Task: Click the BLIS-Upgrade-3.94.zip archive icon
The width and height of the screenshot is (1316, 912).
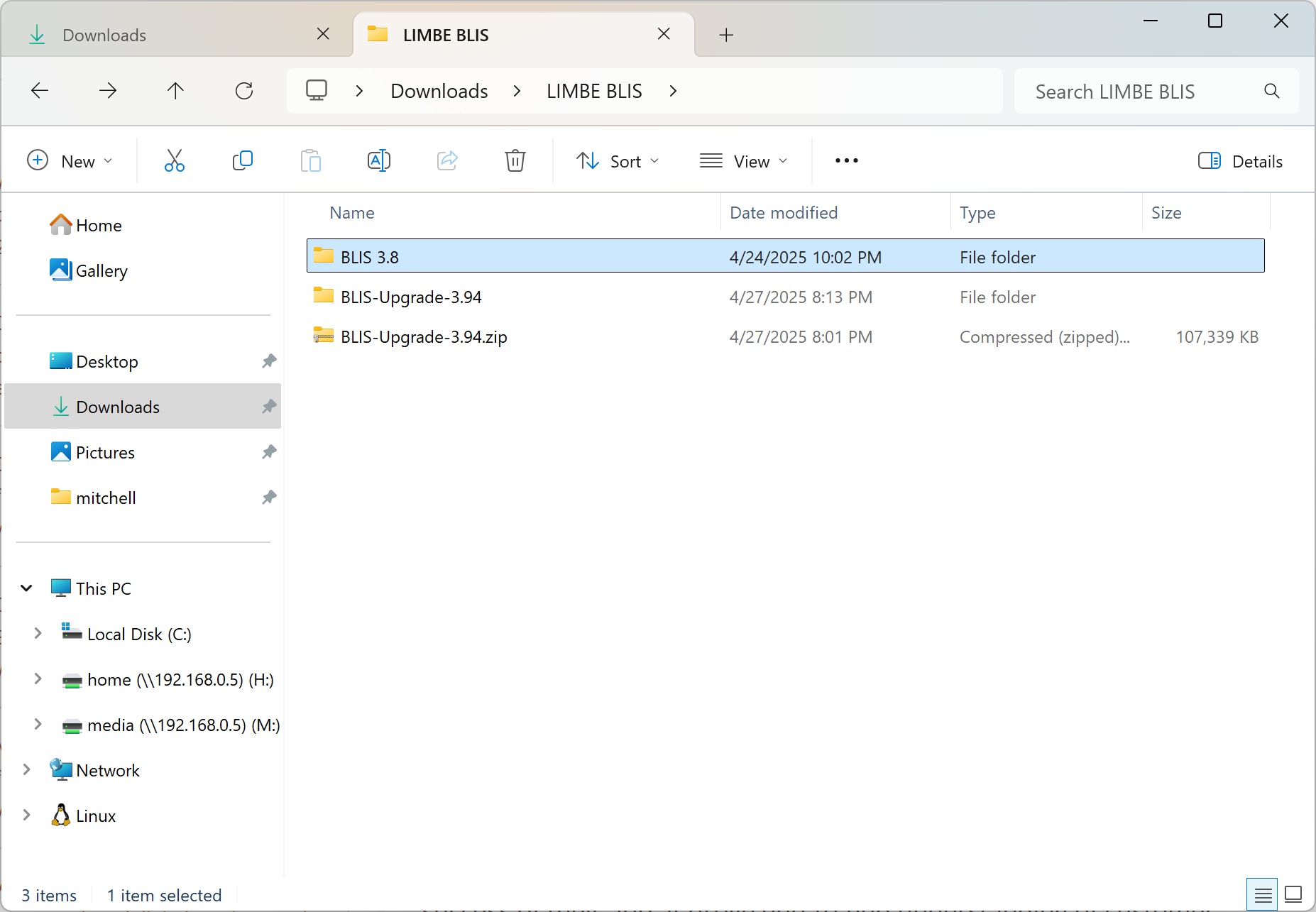Action: (x=324, y=335)
